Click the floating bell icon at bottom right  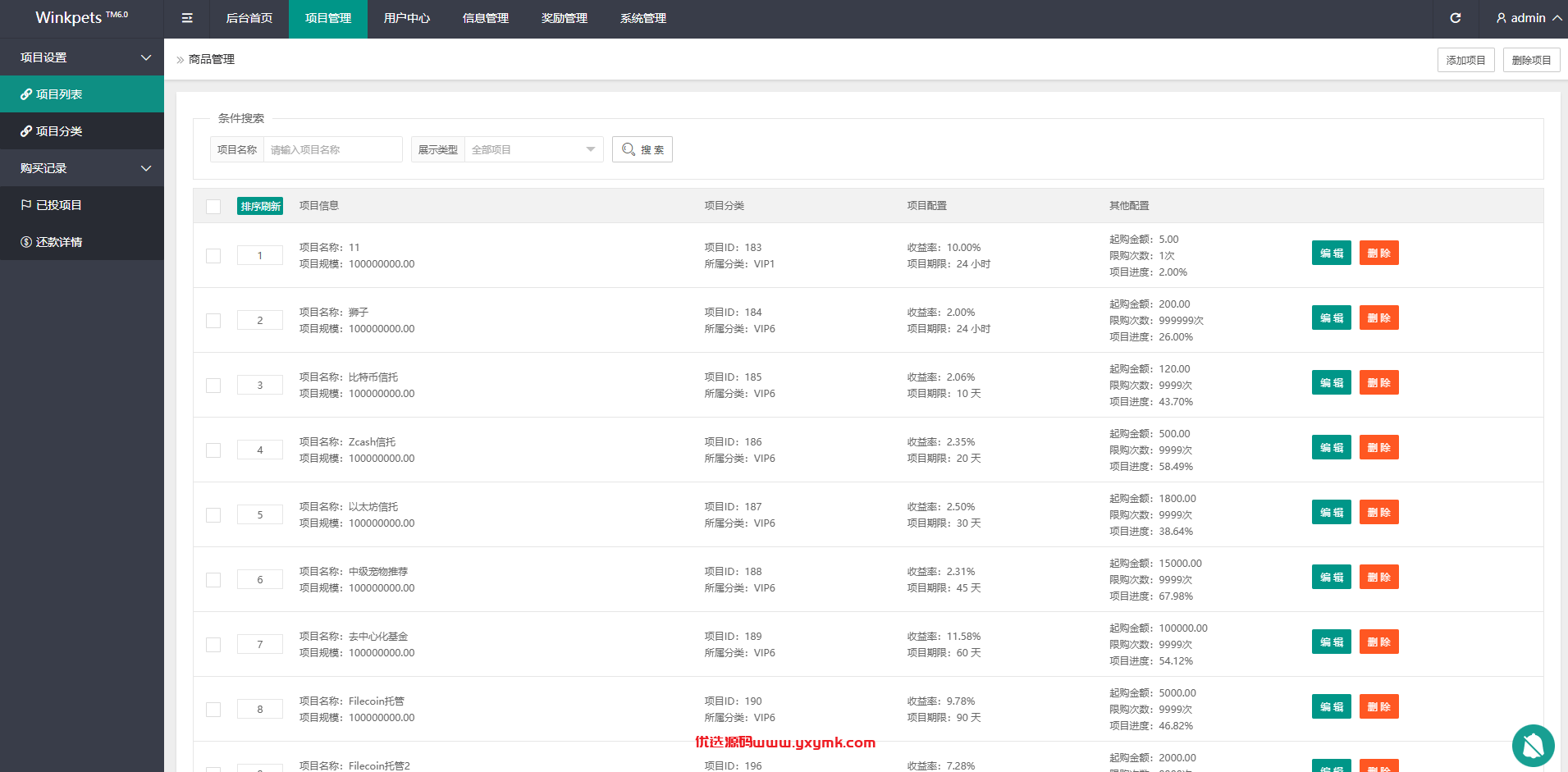click(1533, 746)
